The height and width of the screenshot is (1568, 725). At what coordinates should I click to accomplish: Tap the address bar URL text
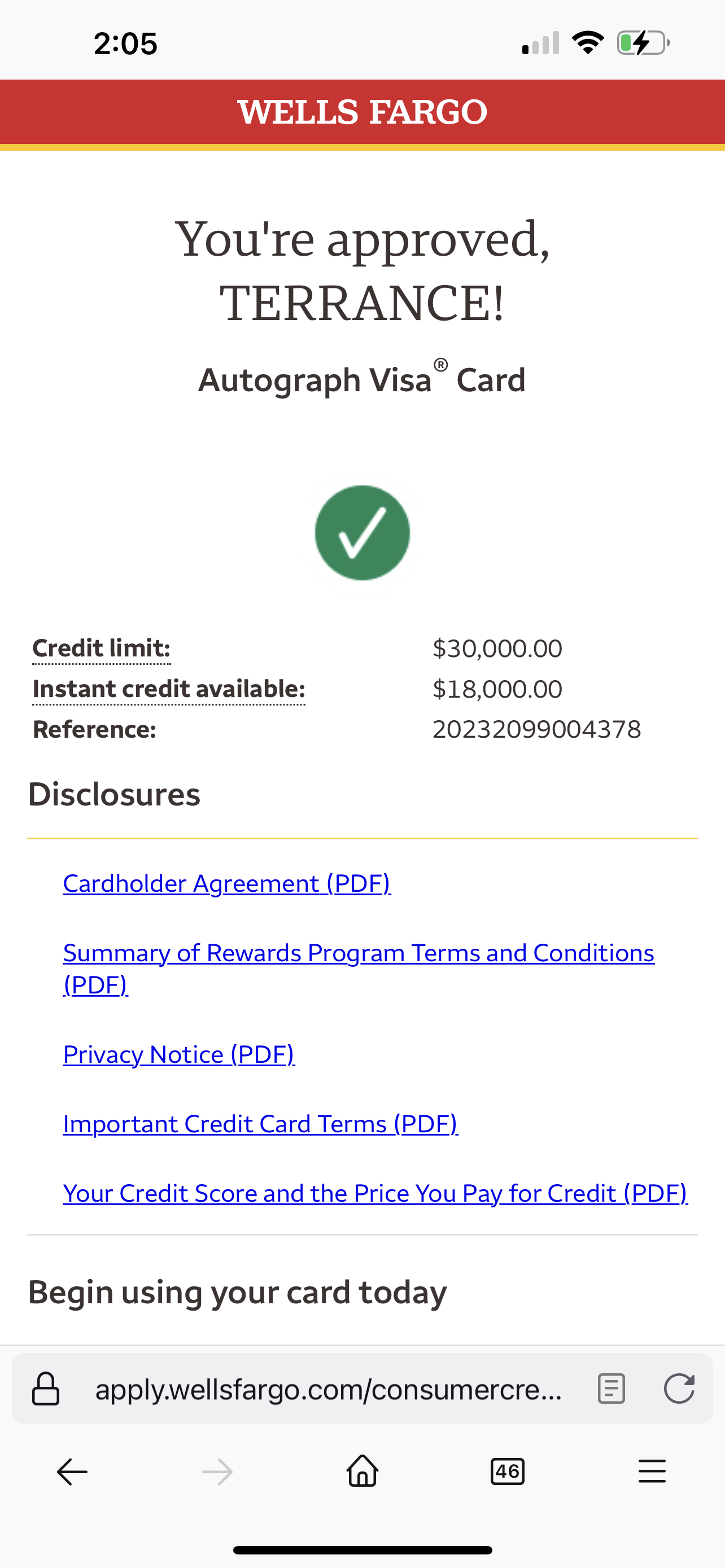(329, 1389)
